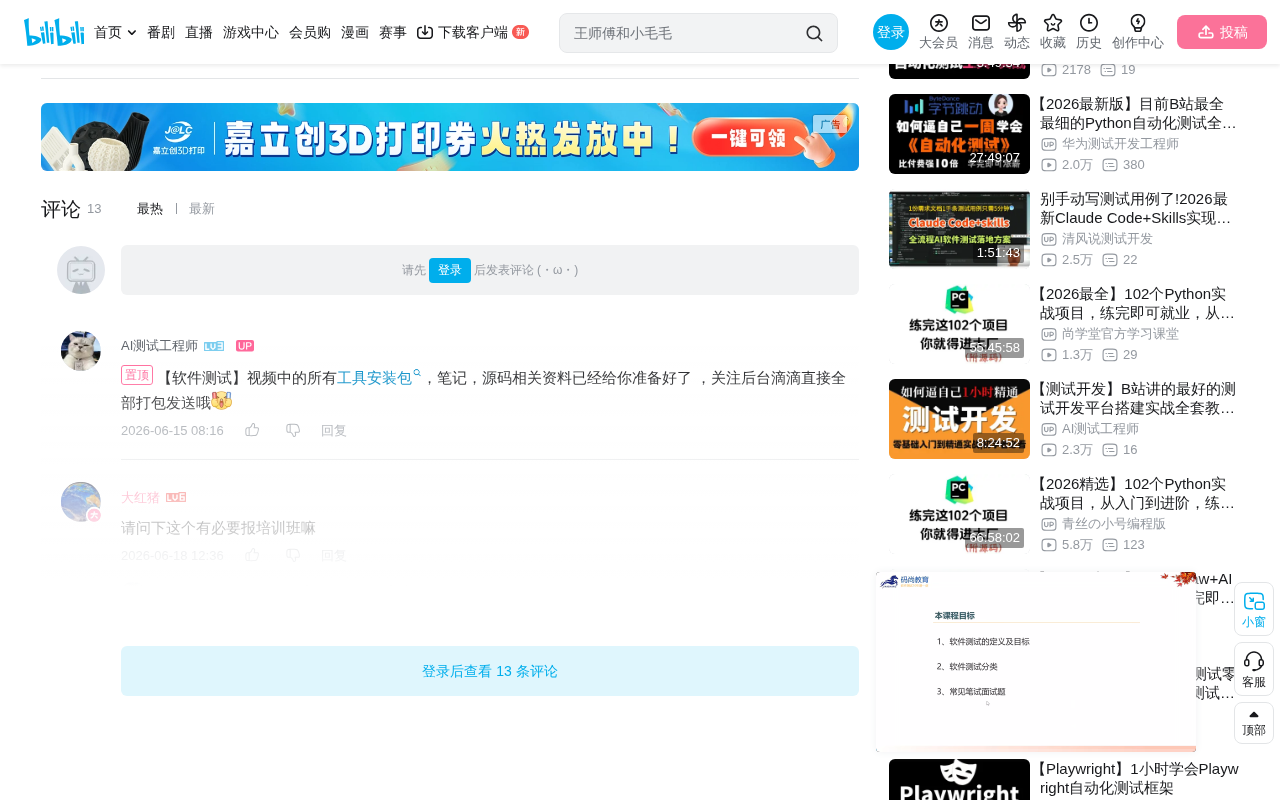Open the 消息 messages icon
The width and height of the screenshot is (1280, 800).
[981, 23]
